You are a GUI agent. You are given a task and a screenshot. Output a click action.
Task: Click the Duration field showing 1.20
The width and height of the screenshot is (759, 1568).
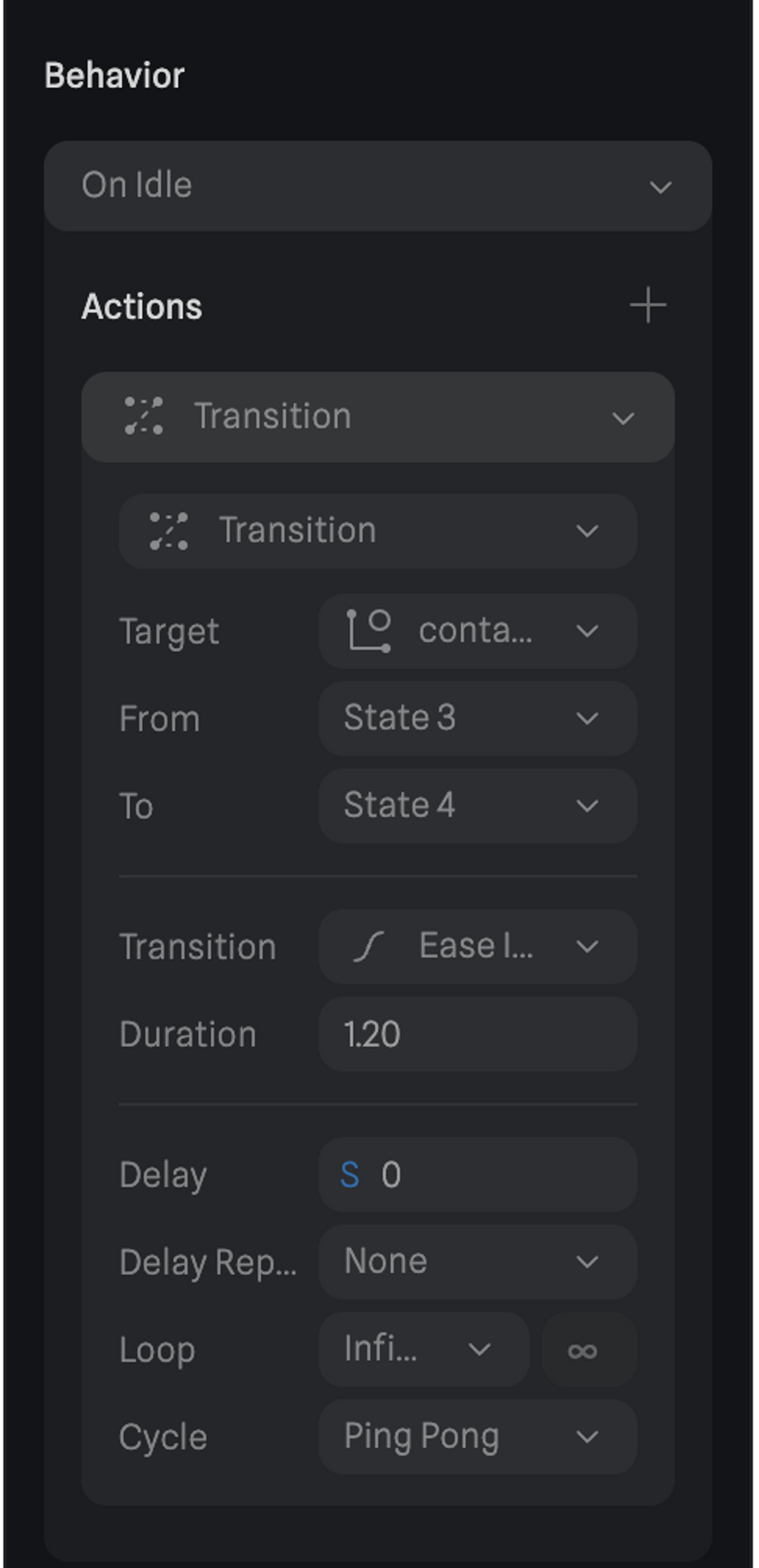click(x=478, y=1034)
